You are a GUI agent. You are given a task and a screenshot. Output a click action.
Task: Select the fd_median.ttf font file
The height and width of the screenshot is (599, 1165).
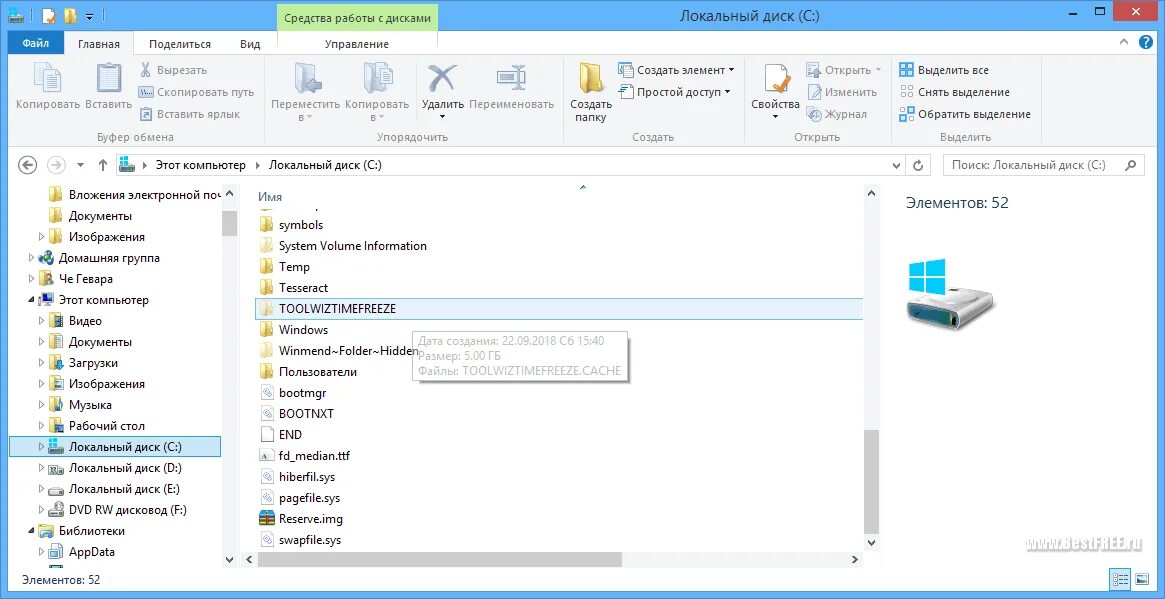(314, 456)
